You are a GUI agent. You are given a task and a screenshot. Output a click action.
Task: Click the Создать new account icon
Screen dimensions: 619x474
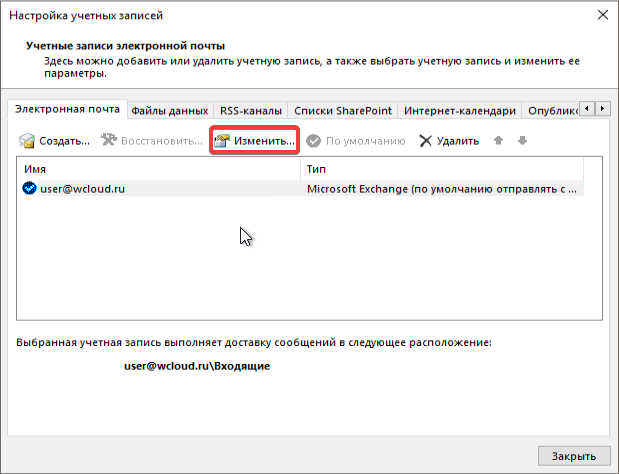pyautogui.click(x=28, y=141)
